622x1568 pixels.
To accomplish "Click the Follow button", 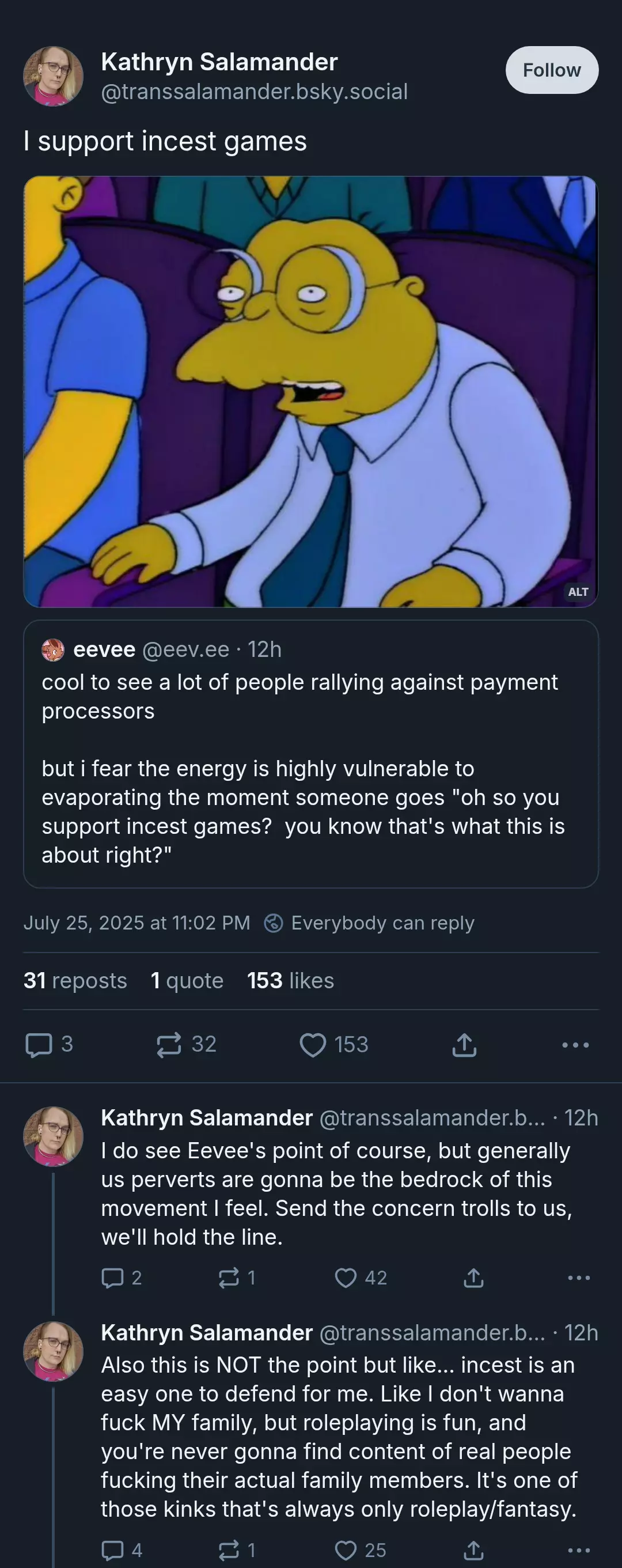I will [x=551, y=70].
